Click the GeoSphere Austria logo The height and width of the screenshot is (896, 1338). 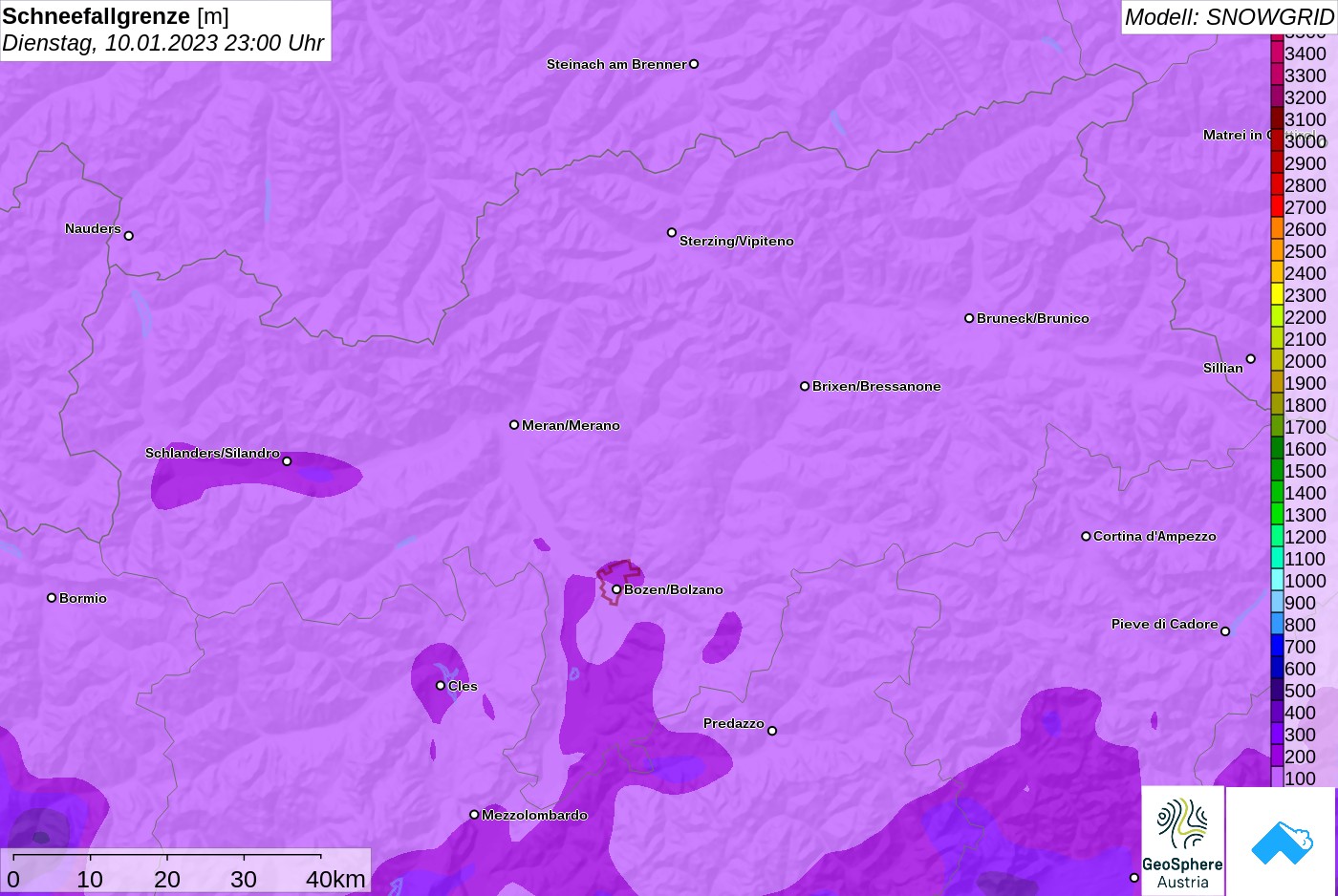[x=1183, y=841]
